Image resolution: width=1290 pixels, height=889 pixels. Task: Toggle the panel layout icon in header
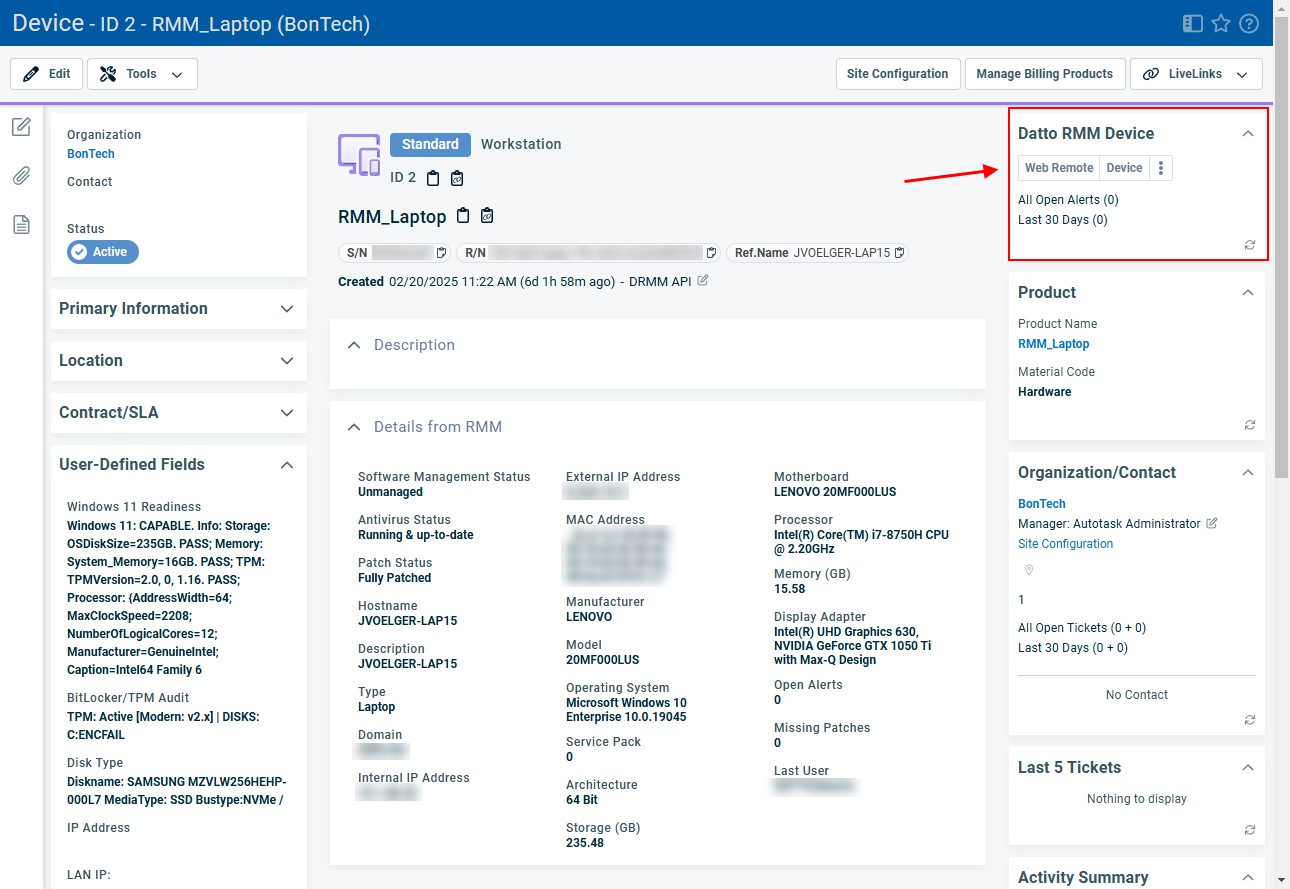pyautogui.click(x=1192, y=23)
